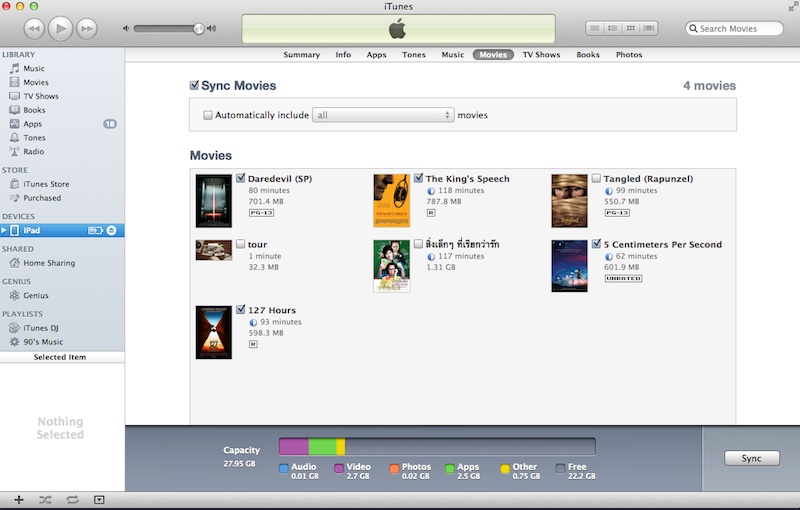Image resolution: width=800 pixels, height=510 pixels.
Task: Expand the iPad device disclosure triangle
Action: 4,231
